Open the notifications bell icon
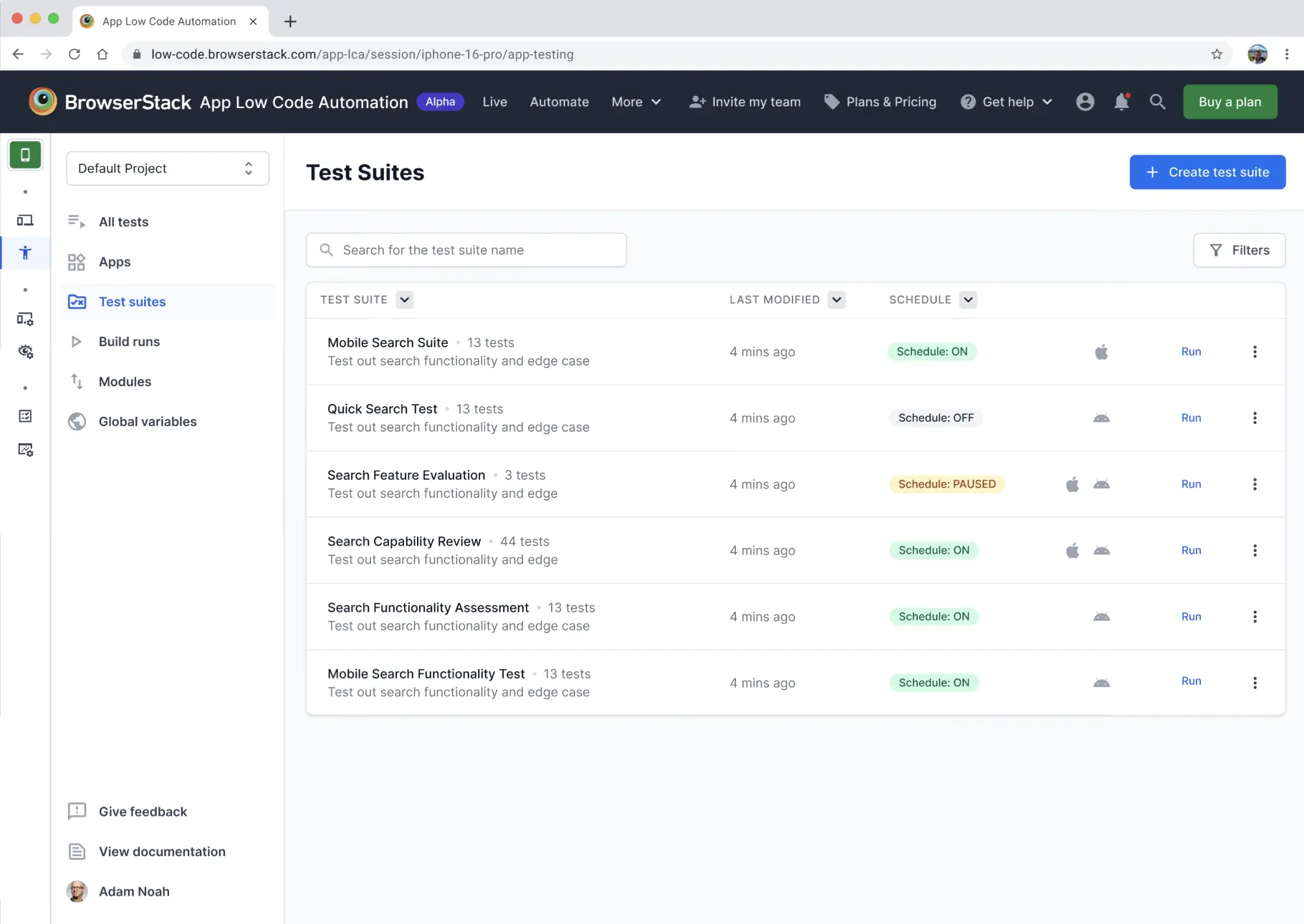The image size is (1304, 924). click(1121, 102)
